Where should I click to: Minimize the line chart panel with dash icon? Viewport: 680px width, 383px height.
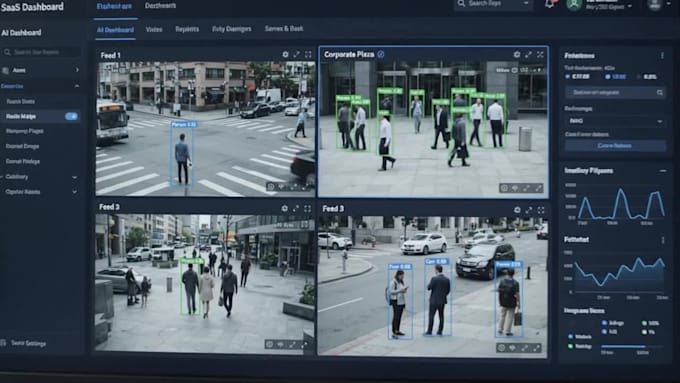pos(663,171)
